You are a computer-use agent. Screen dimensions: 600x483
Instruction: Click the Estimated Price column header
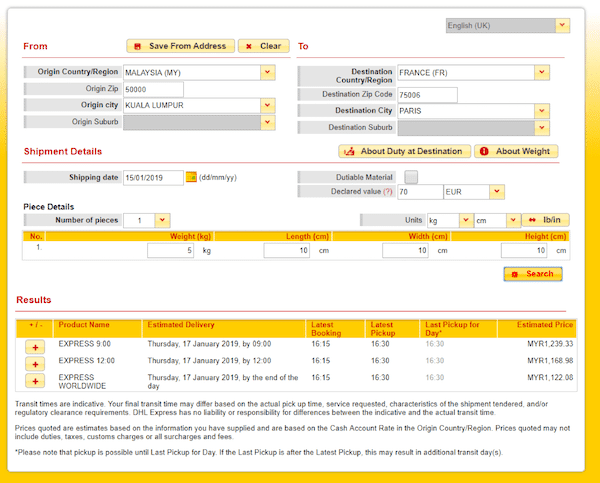tap(545, 325)
